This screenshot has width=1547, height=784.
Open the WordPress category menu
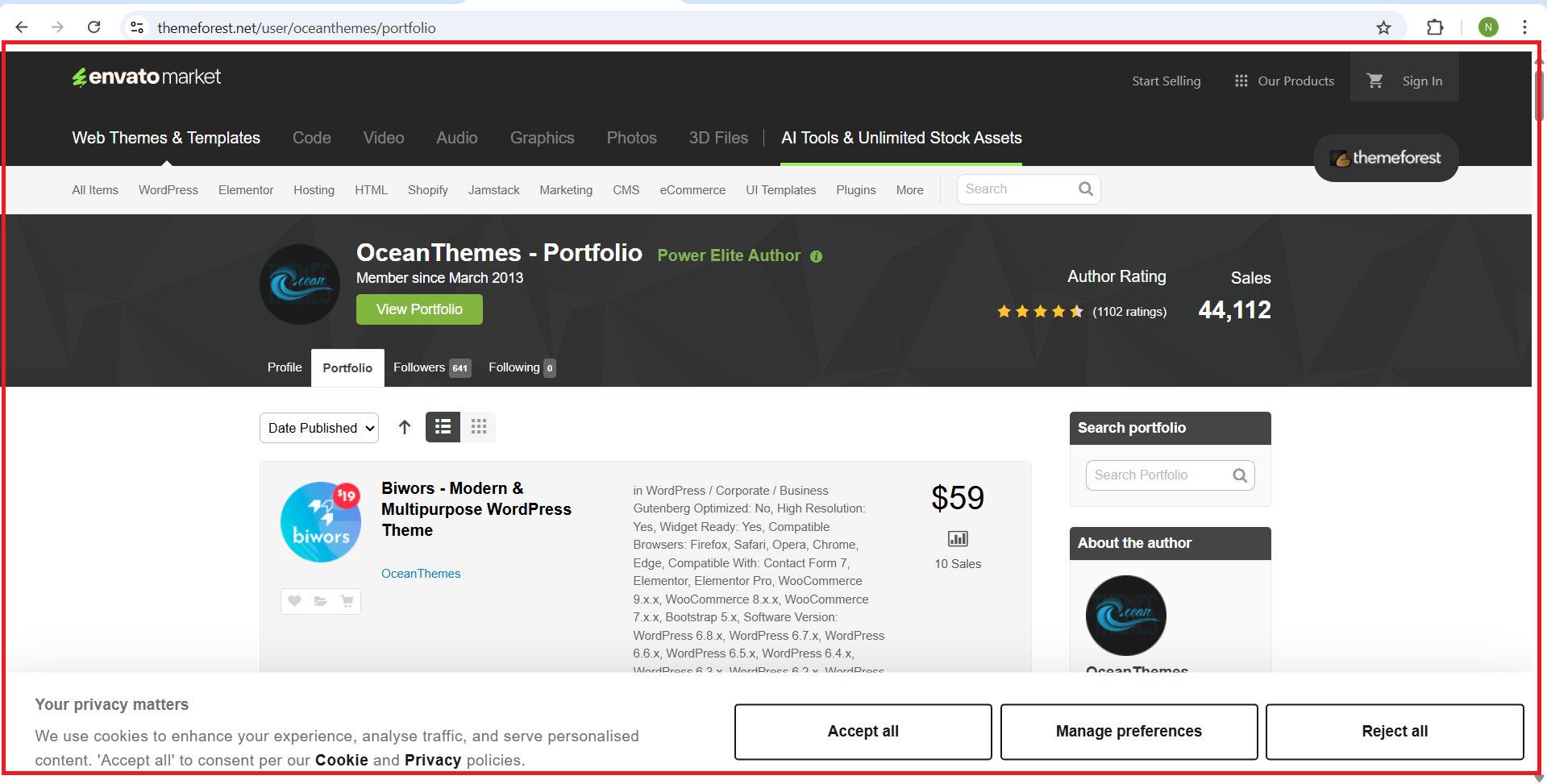168,190
